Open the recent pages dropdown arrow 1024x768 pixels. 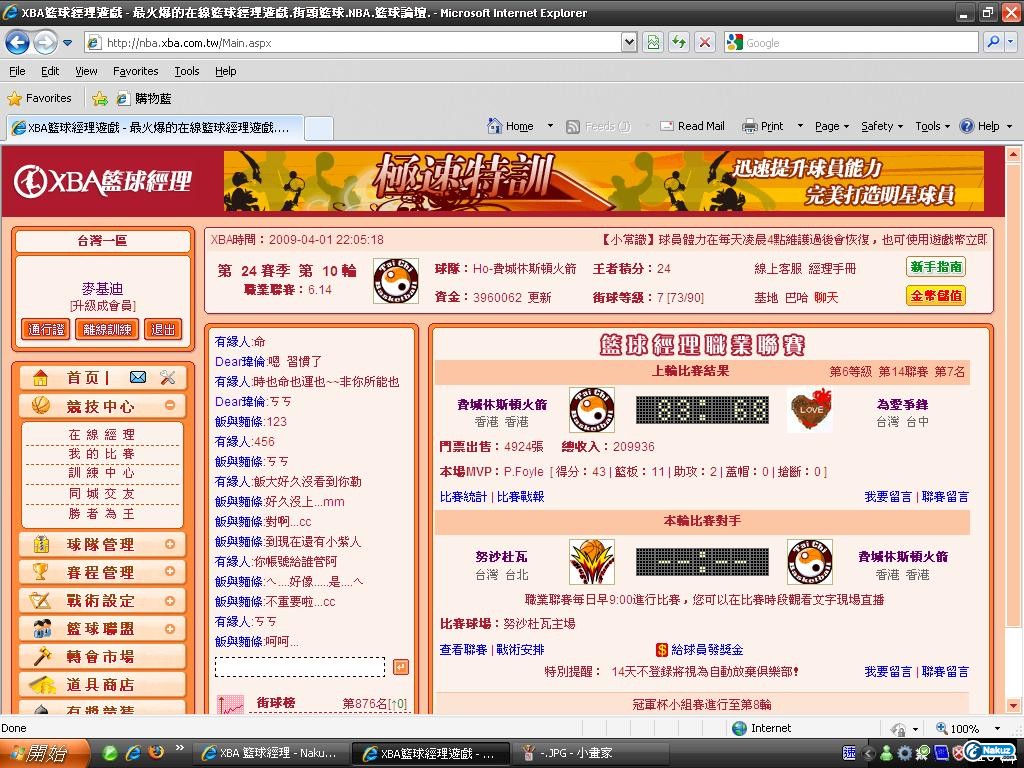click(67, 43)
